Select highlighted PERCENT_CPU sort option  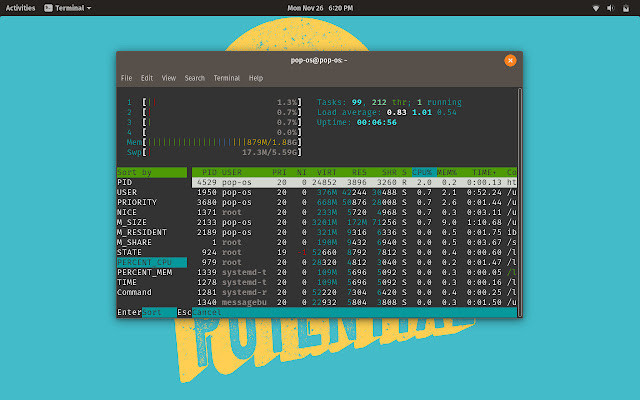[152, 262]
